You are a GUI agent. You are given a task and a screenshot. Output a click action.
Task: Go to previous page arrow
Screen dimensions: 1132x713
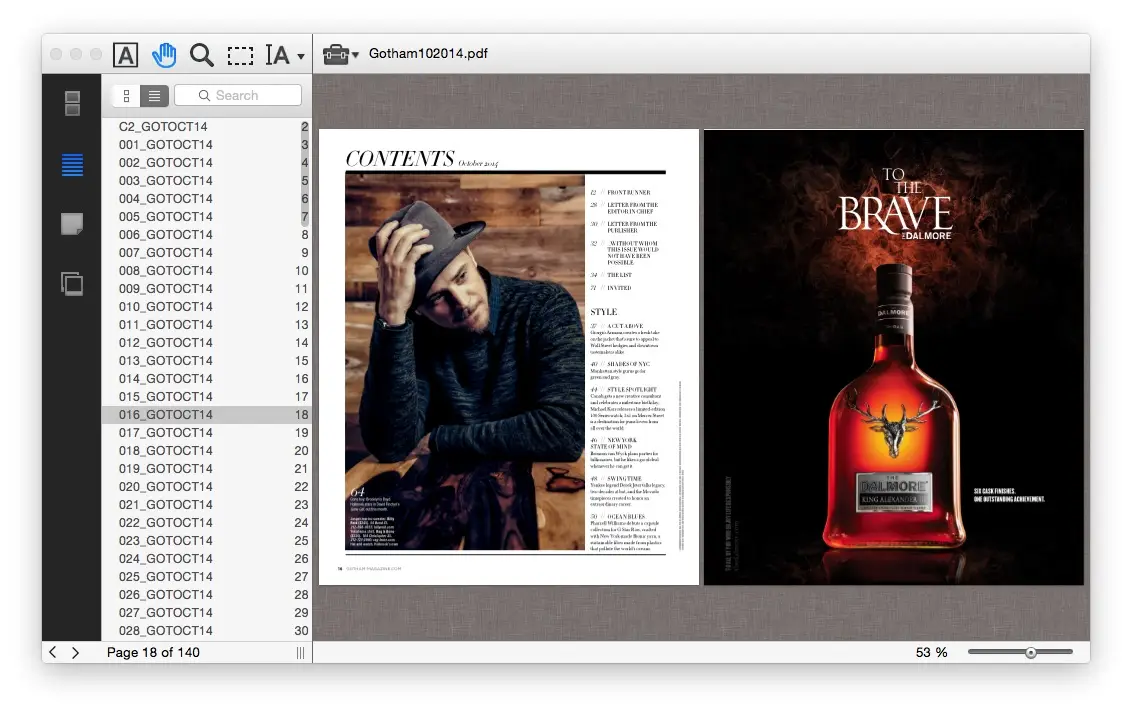(x=53, y=652)
